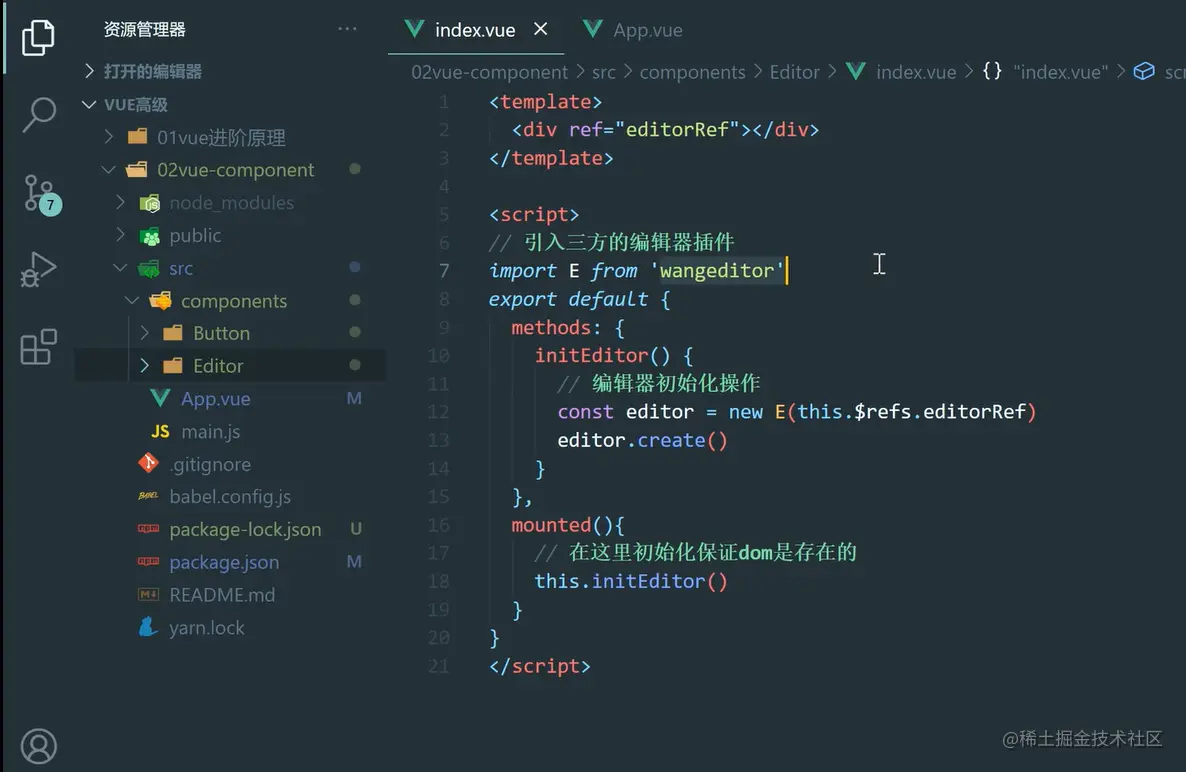1186x772 pixels.
Task: Click the babel icon of babel.config.js
Action: pos(148,496)
